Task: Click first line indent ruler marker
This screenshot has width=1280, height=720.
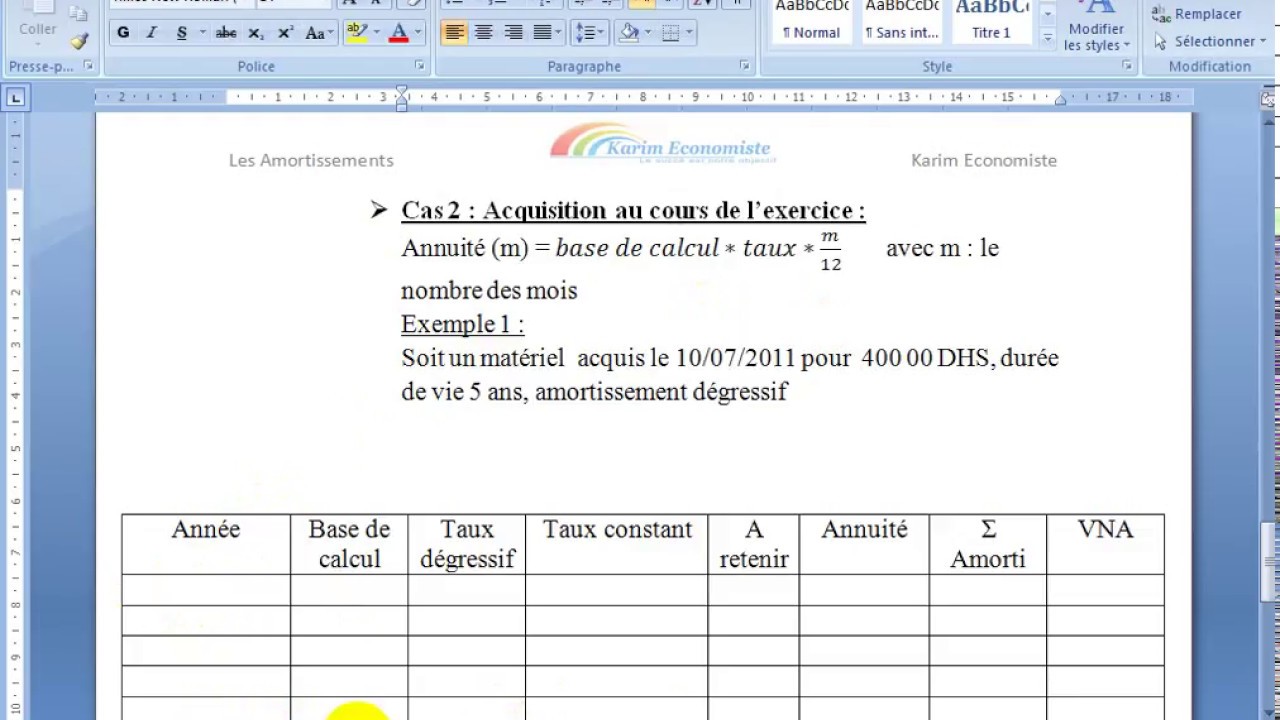Action: [401, 92]
